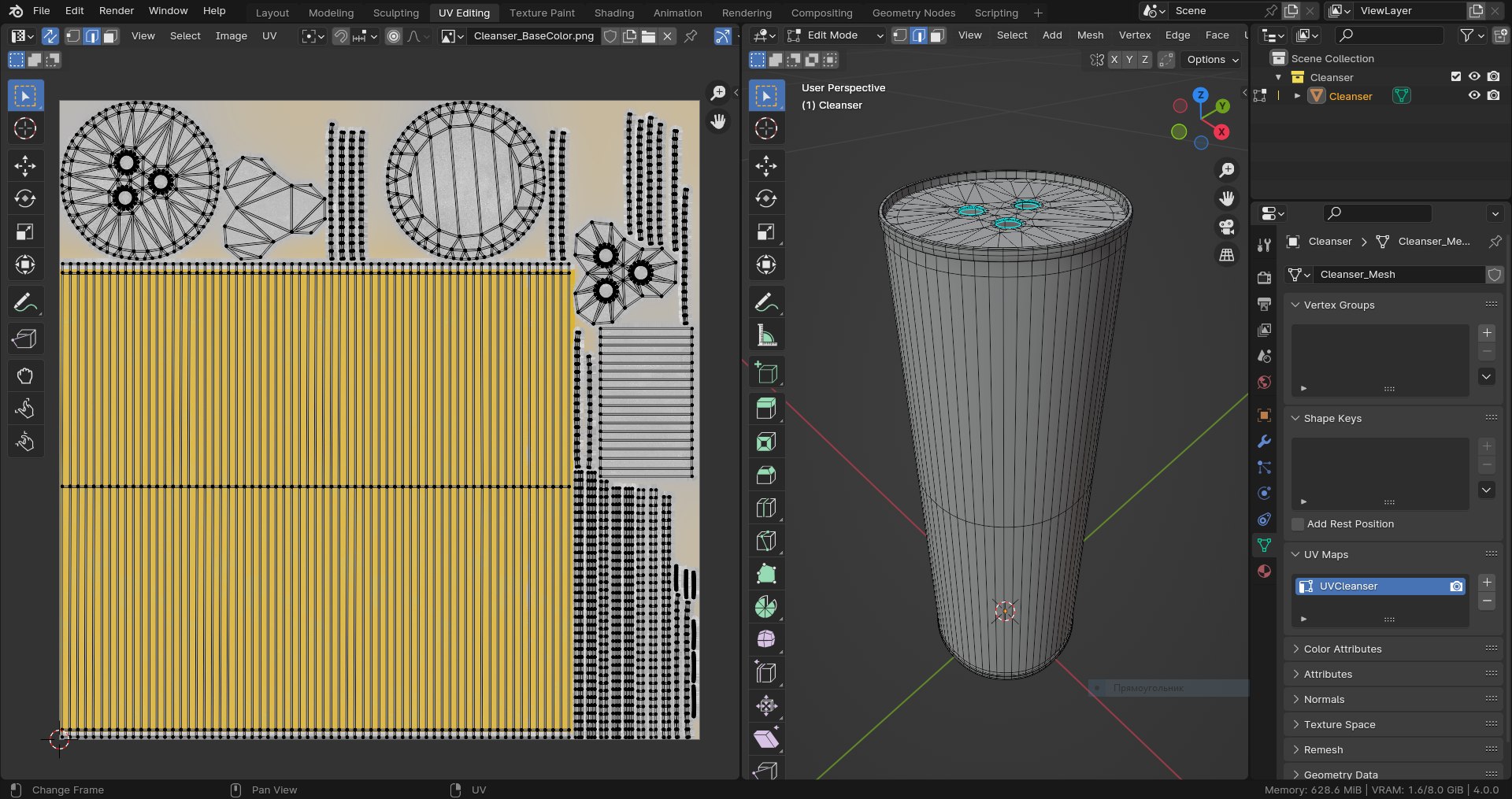Image resolution: width=1512 pixels, height=799 pixels.
Task: Select the Bevel tool
Action: pyautogui.click(x=766, y=475)
